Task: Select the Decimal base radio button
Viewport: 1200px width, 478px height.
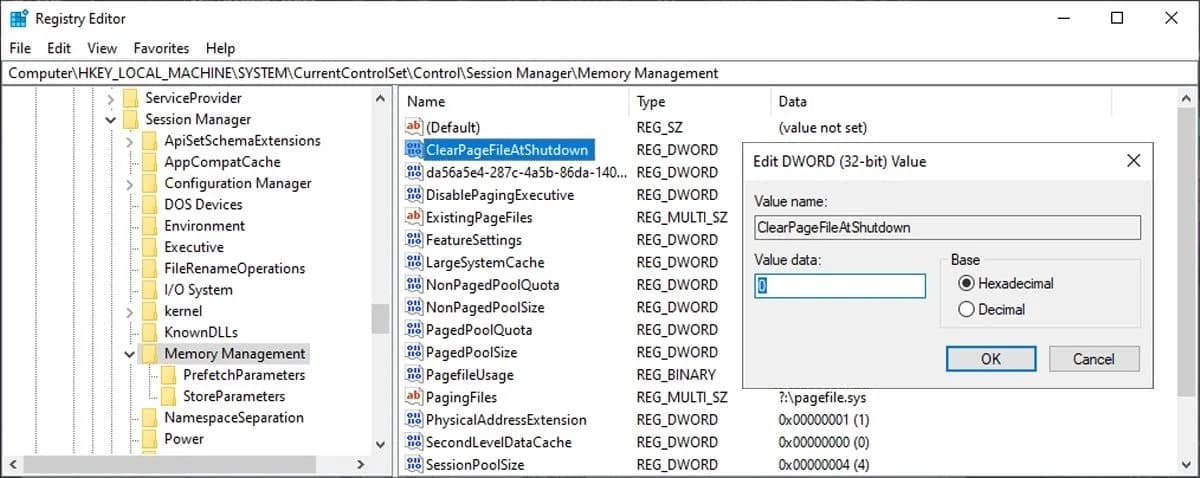Action: [x=966, y=310]
